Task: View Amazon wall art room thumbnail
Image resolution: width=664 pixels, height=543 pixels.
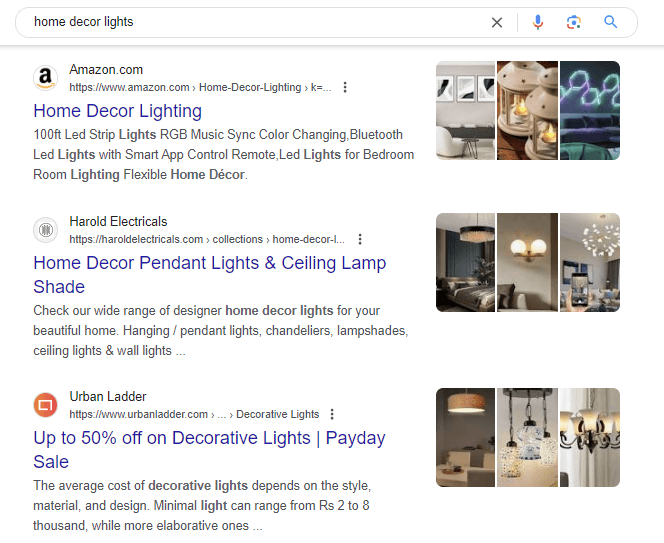Action: (x=465, y=111)
